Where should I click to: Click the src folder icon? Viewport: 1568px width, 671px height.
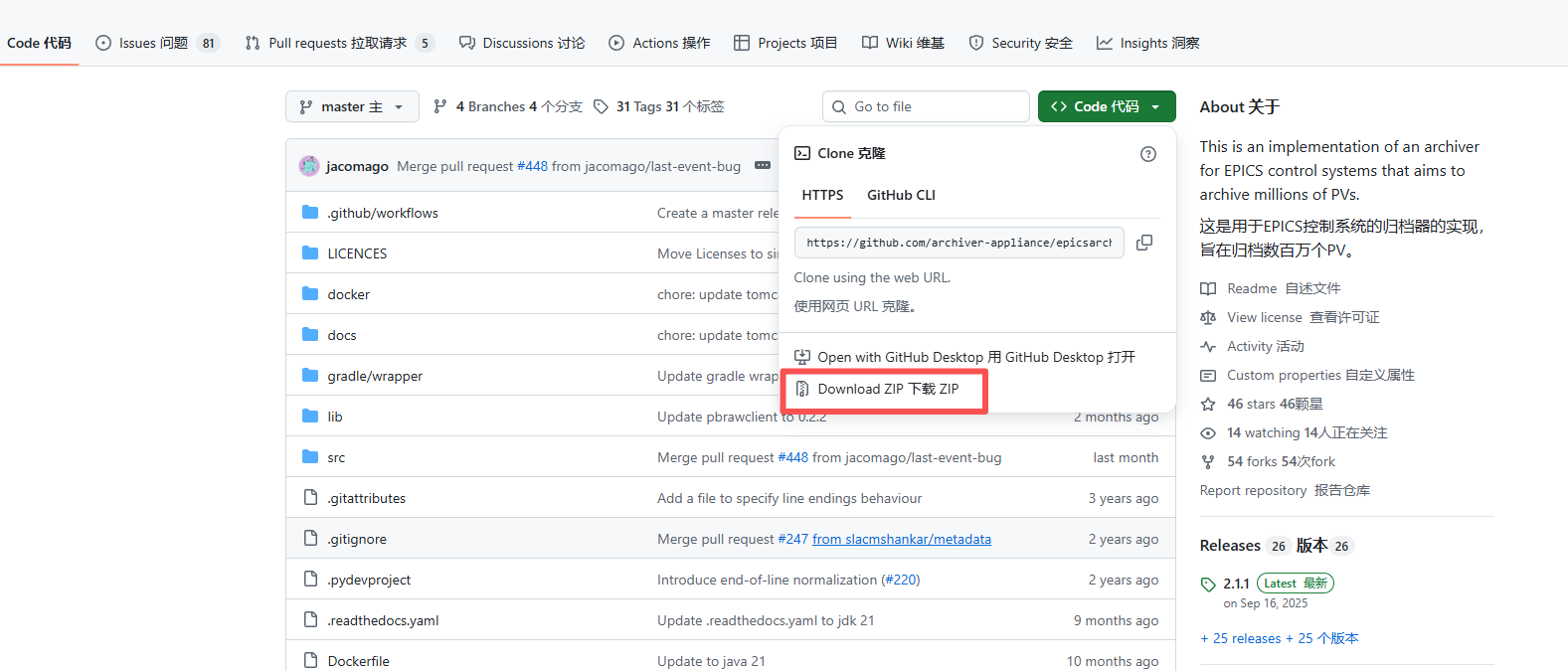pyautogui.click(x=310, y=456)
